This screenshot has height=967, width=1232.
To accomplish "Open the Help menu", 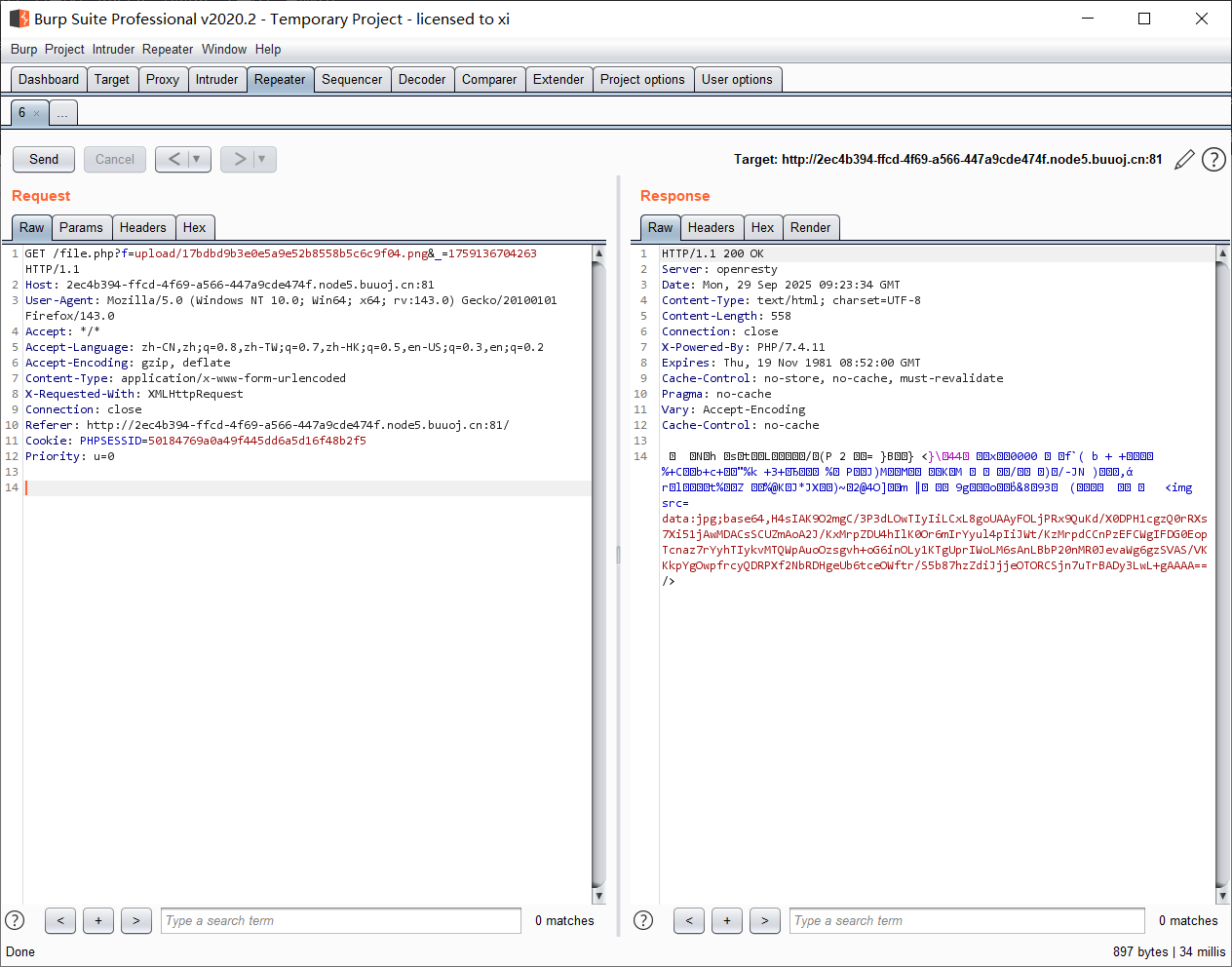I will tap(268, 49).
